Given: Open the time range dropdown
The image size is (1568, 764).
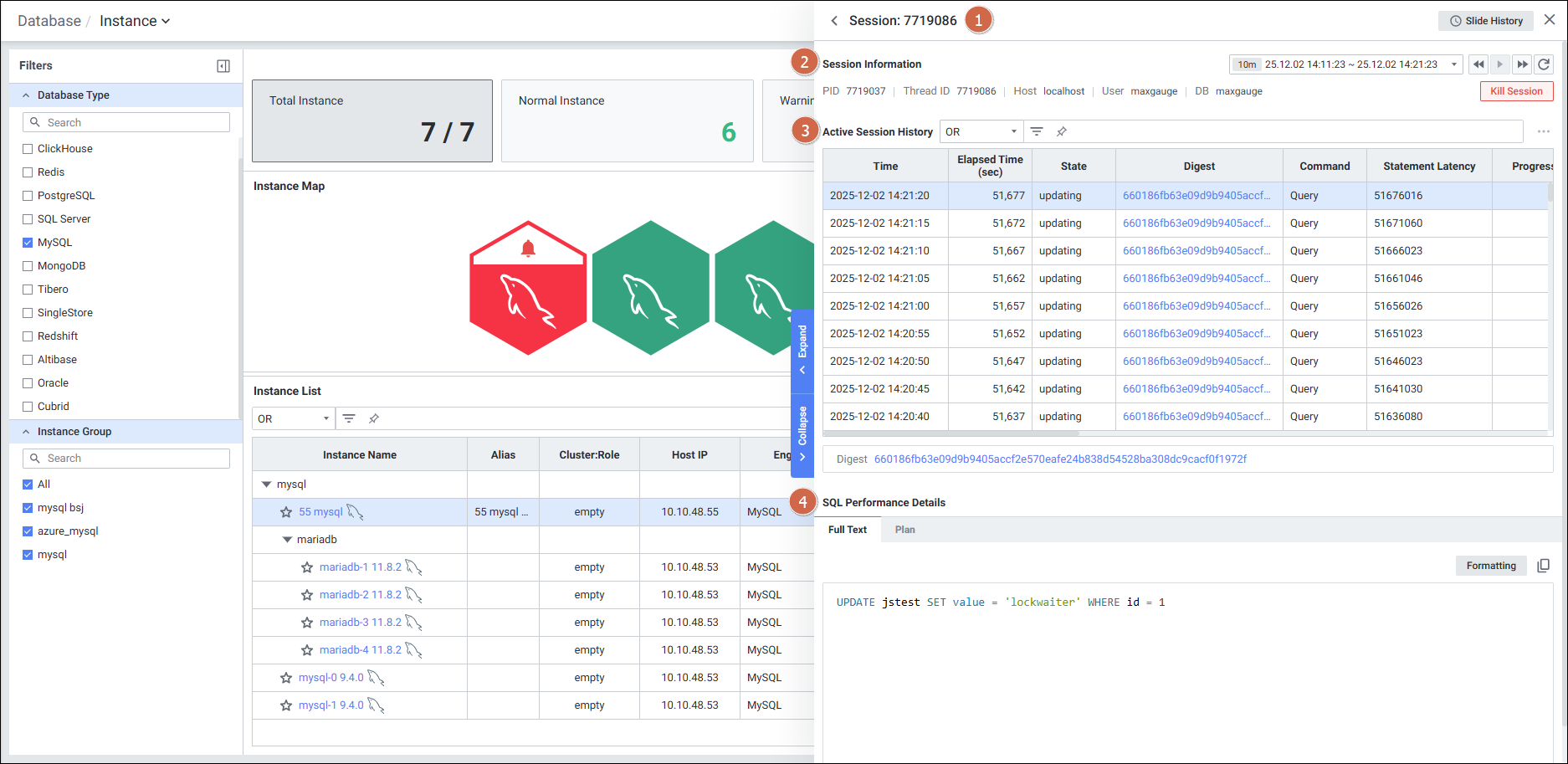Looking at the screenshot, I should point(1454,64).
